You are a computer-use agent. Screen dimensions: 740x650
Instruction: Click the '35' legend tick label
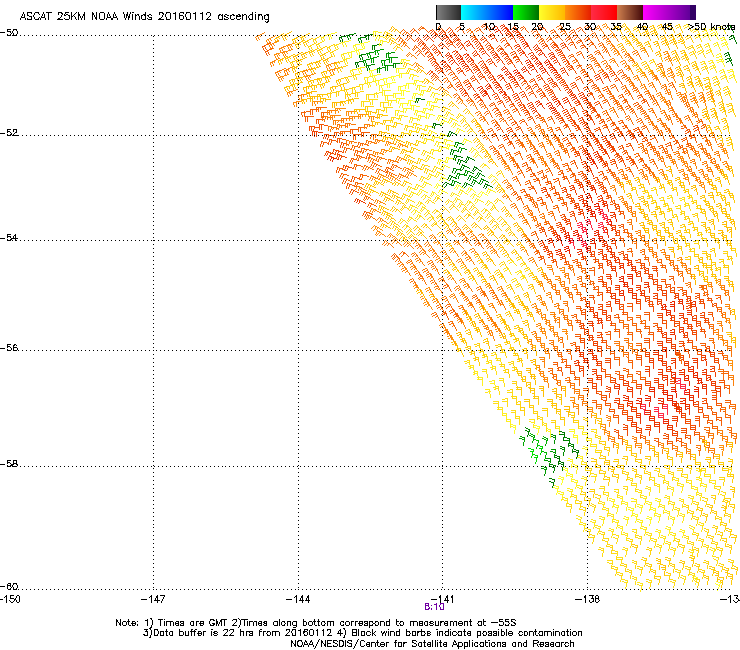pyautogui.click(x=615, y=27)
